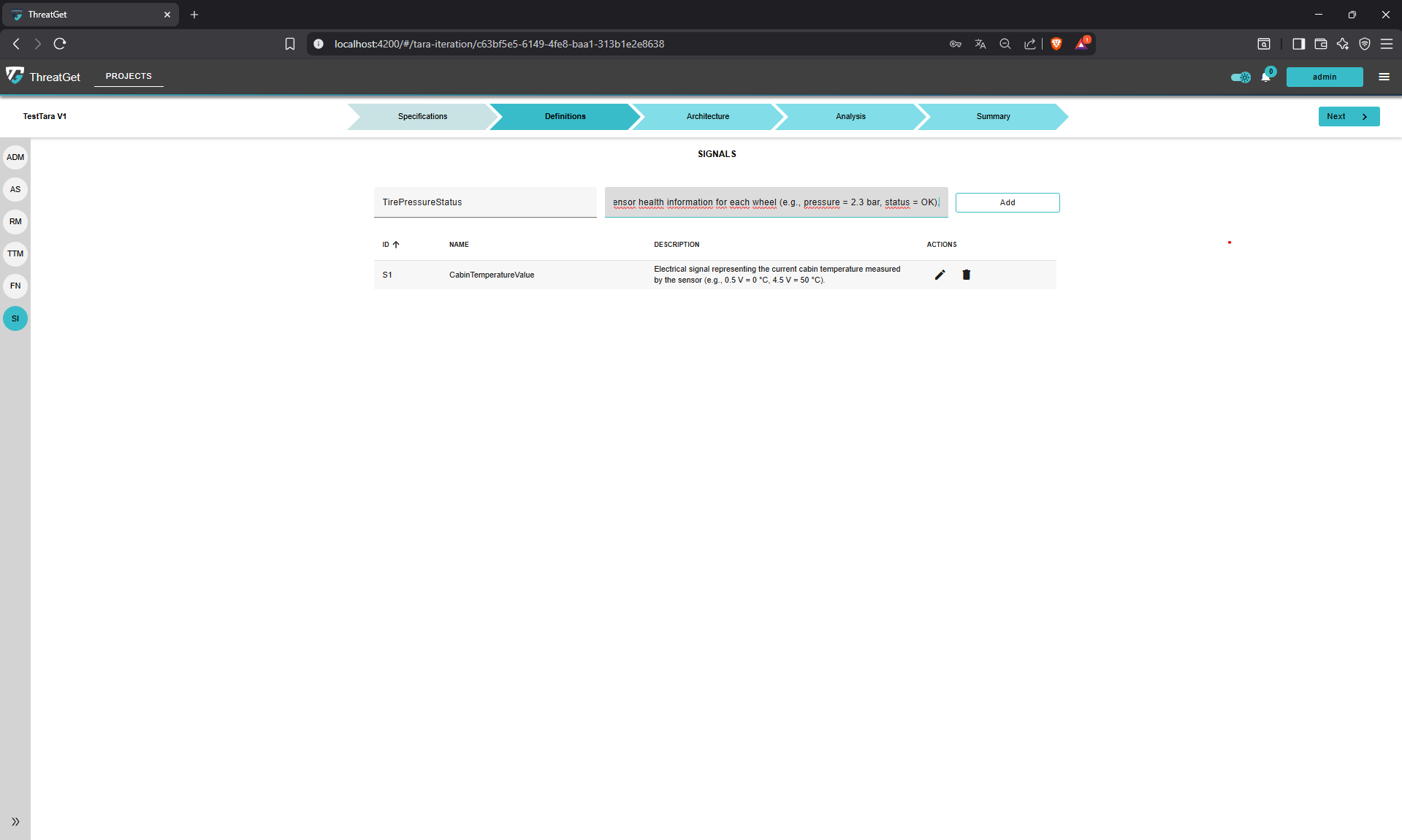The height and width of the screenshot is (840, 1402).
Task: Click the Next button
Action: click(1348, 116)
